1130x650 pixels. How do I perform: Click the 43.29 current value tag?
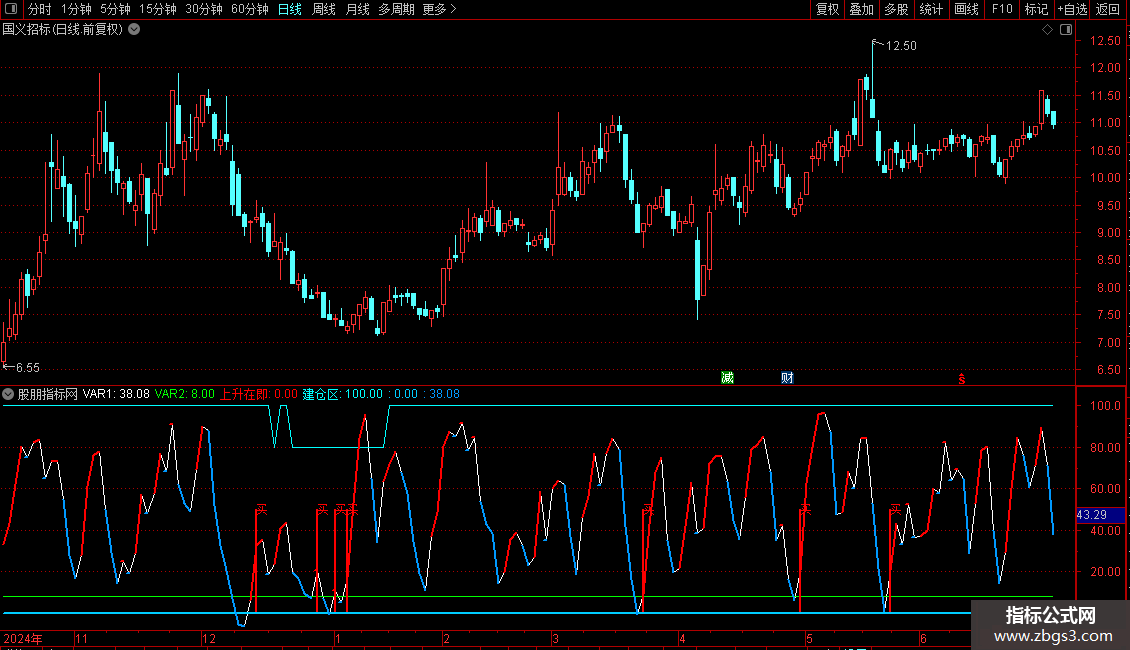[1100, 515]
